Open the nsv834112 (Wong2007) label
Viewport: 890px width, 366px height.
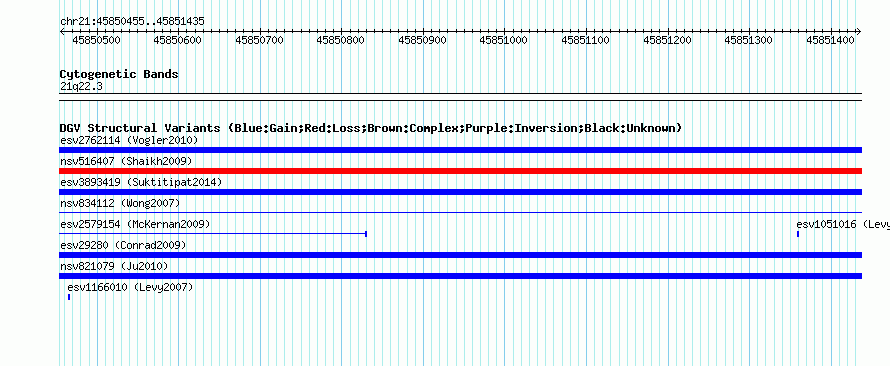pos(120,203)
